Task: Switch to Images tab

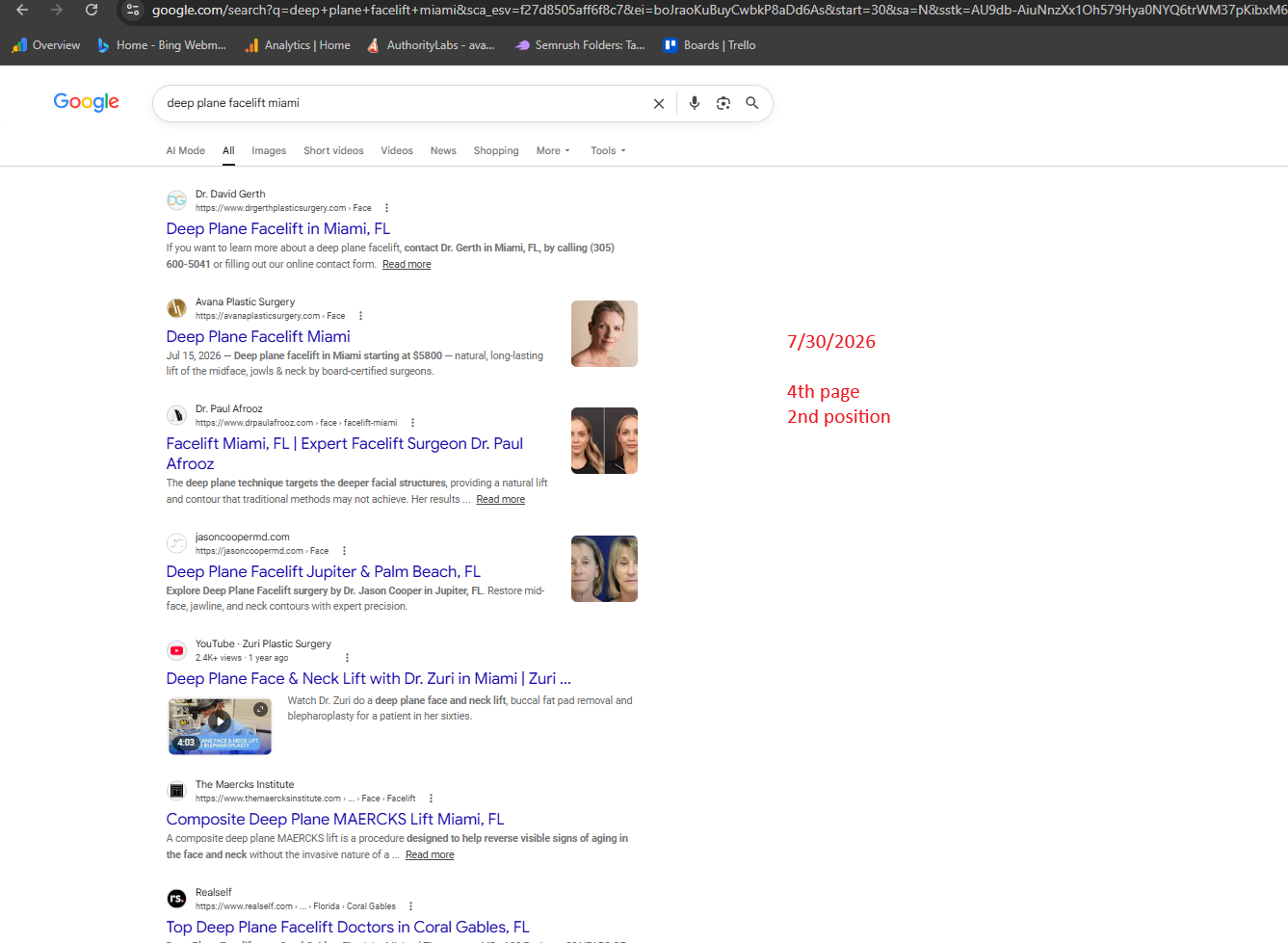Action: 269,151
